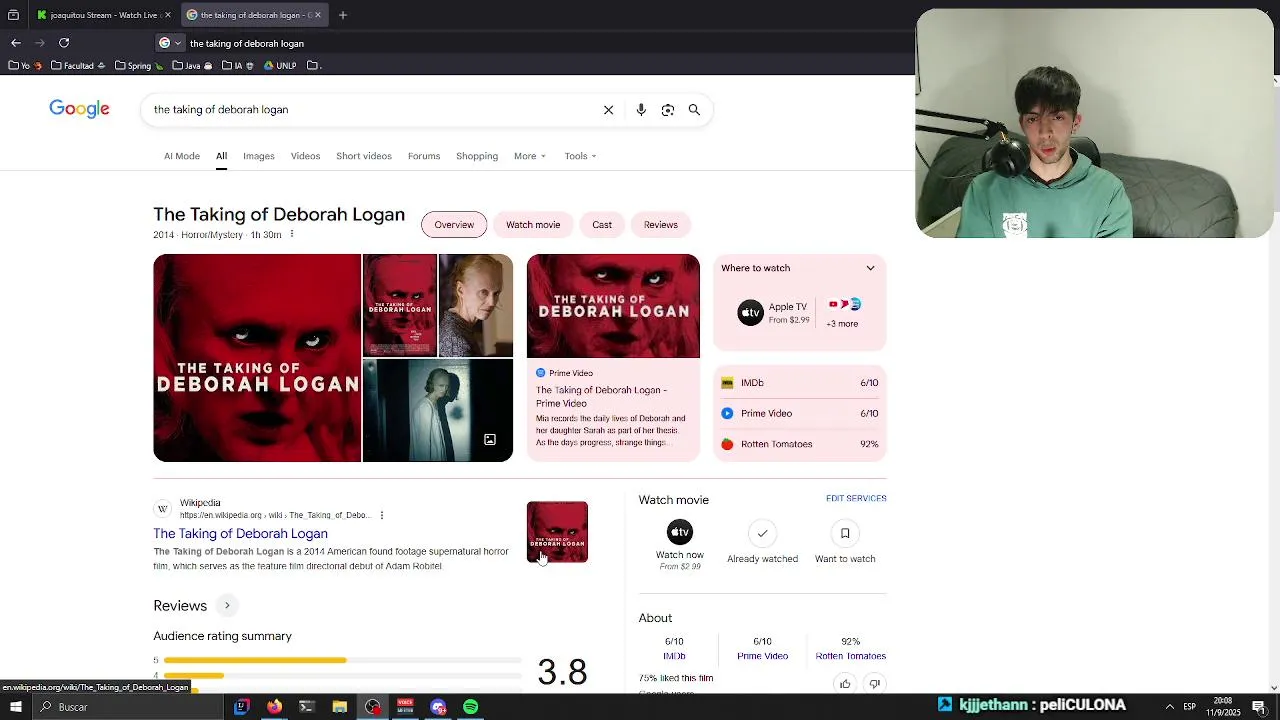1280x720 pixels.
Task: Open the three-dot menu next to runtime
Action: coord(292,234)
